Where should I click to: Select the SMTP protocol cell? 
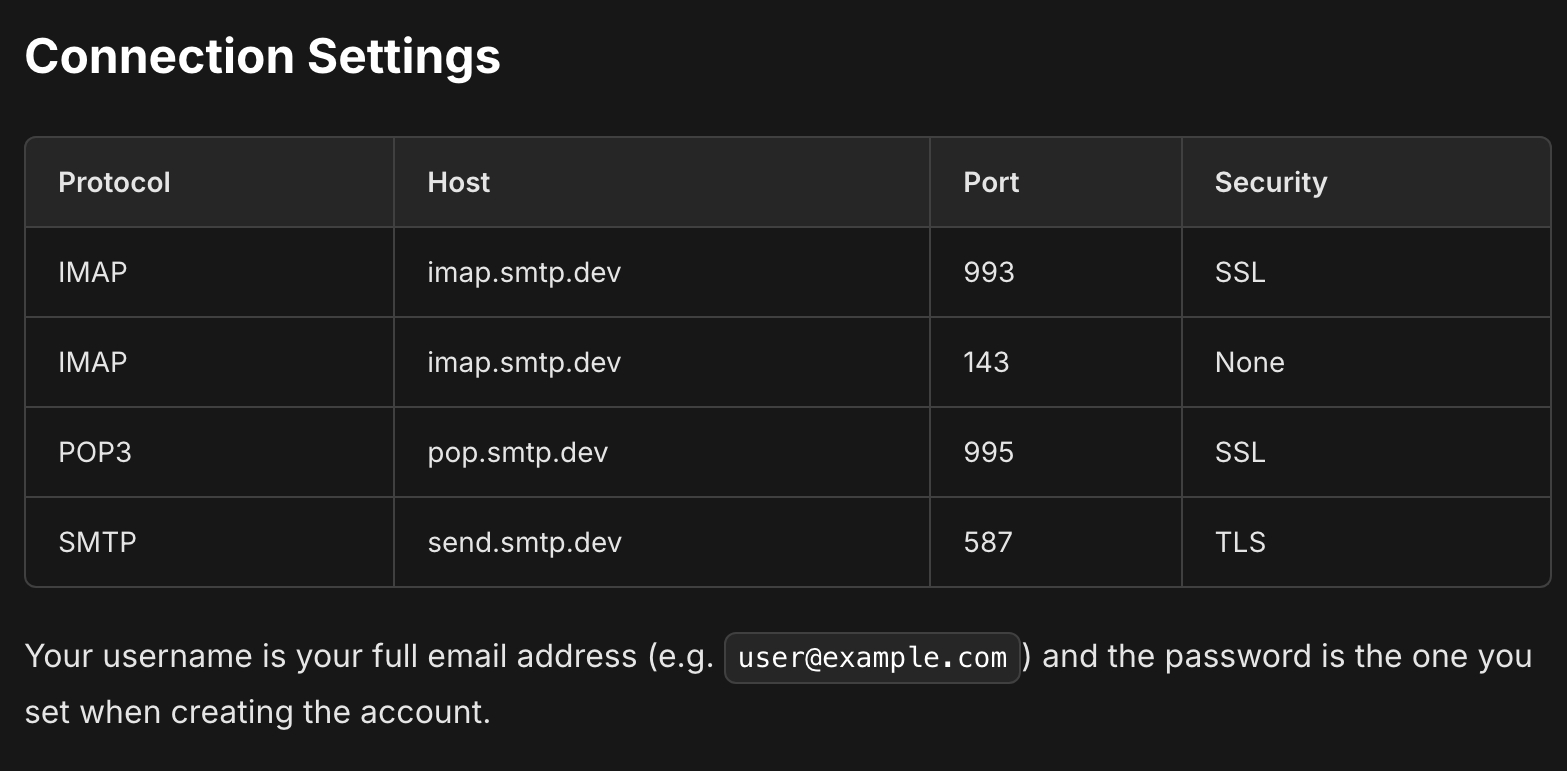tap(97, 542)
